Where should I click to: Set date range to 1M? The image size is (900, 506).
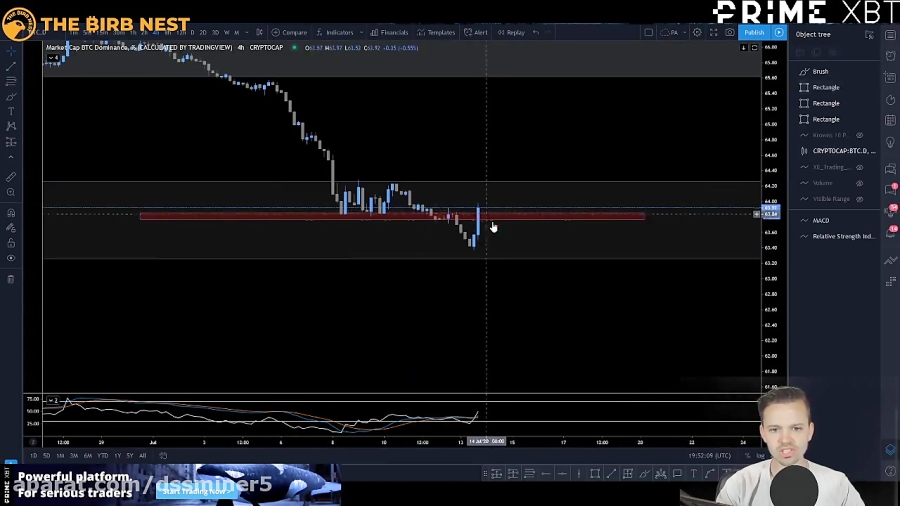[x=60, y=456]
